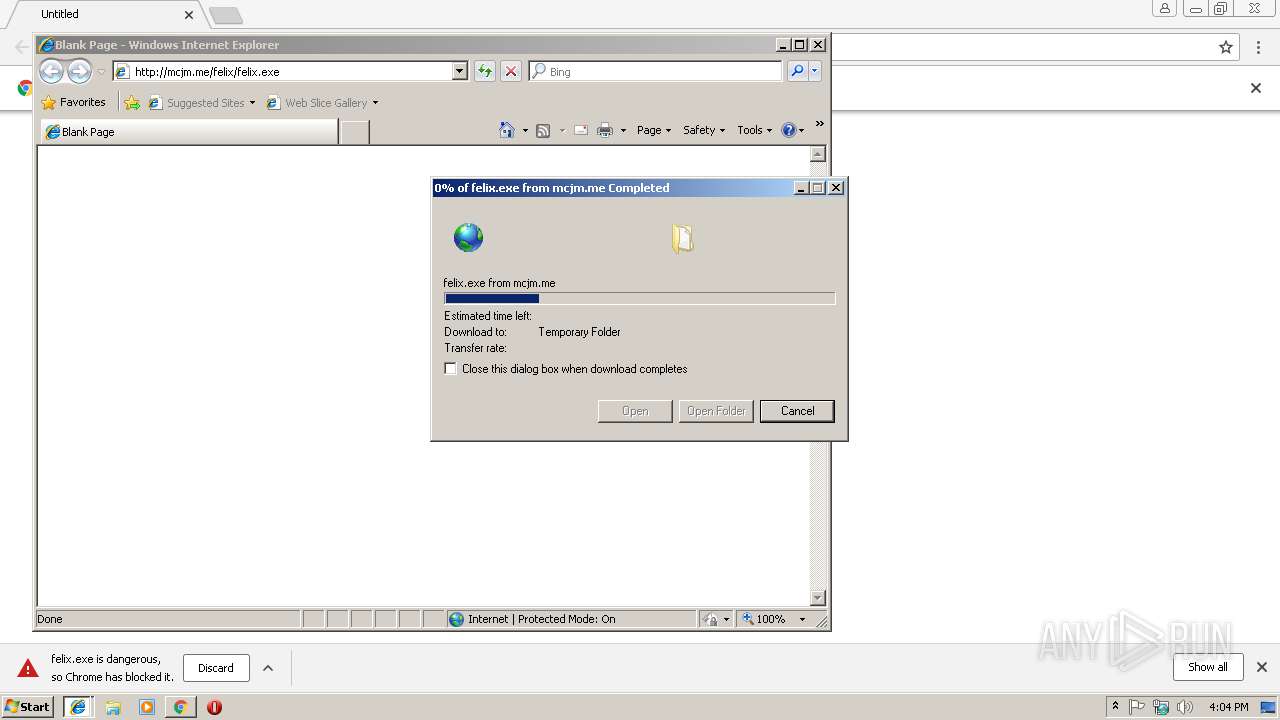The image size is (1280, 720).
Task: Open the address bar URL dropdown
Action: pyautogui.click(x=459, y=71)
